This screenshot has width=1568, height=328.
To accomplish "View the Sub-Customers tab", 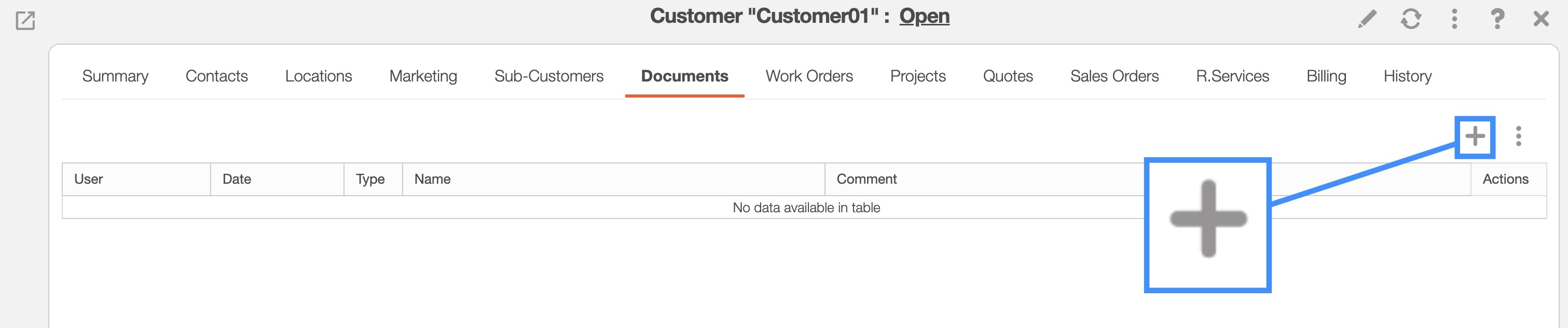I will tap(548, 76).
